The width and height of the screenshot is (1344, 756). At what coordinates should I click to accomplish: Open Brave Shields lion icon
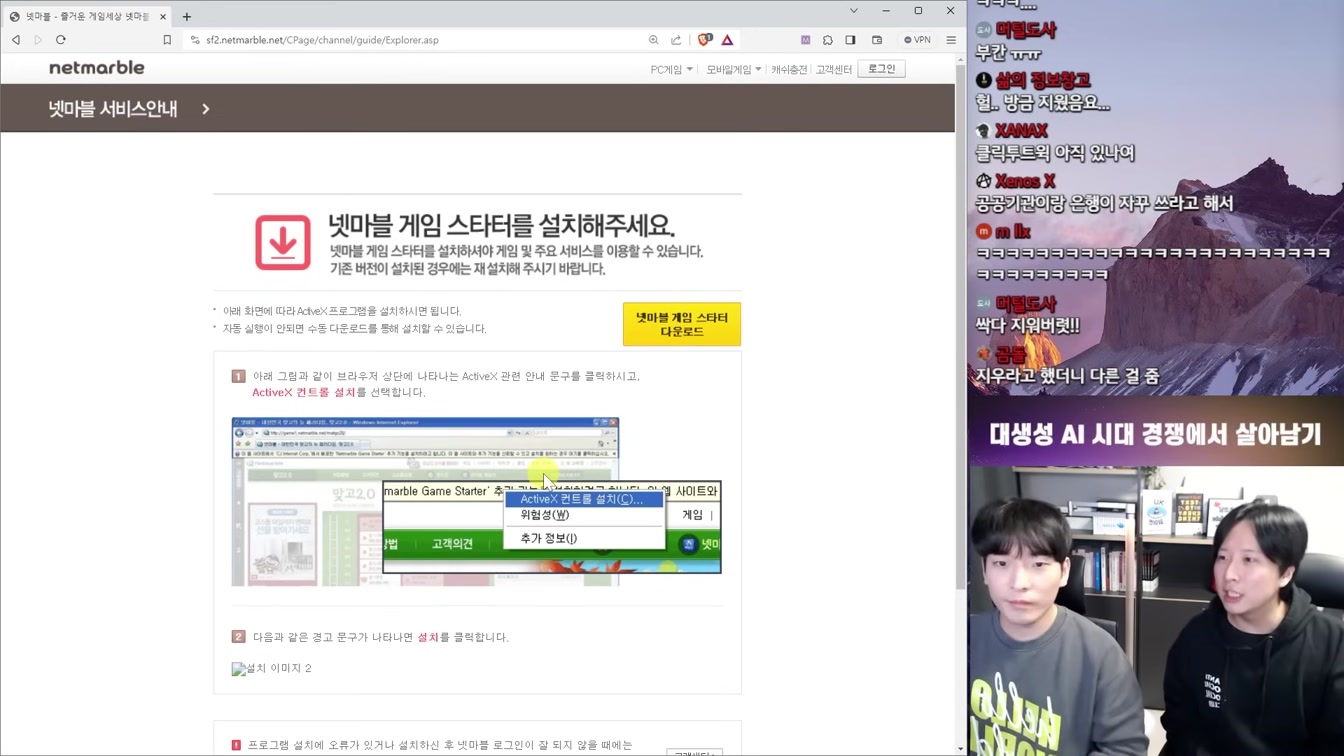coord(705,40)
